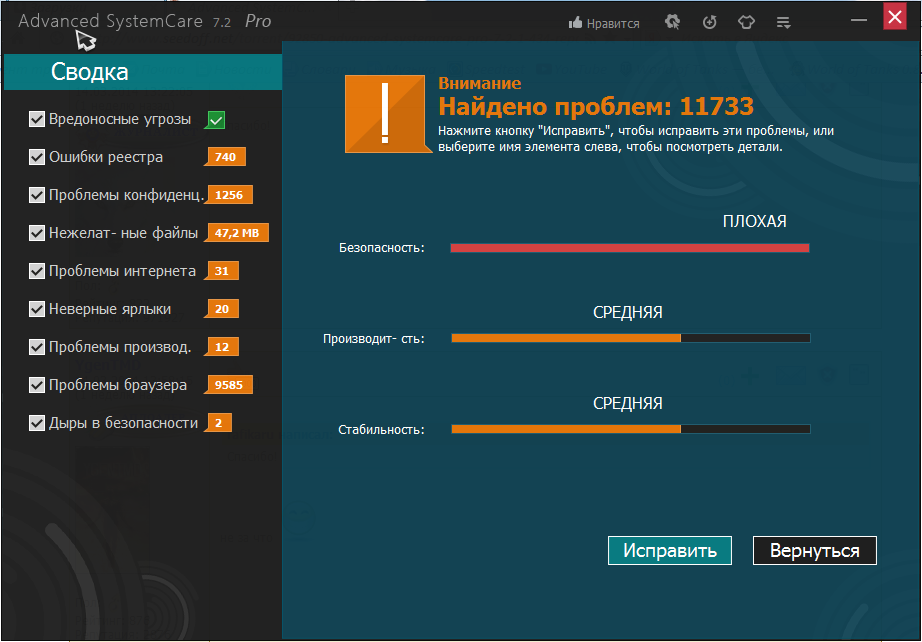Click the 12 badge for performance problems
This screenshot has height=642, width=922.
click(x=222, y=347)
